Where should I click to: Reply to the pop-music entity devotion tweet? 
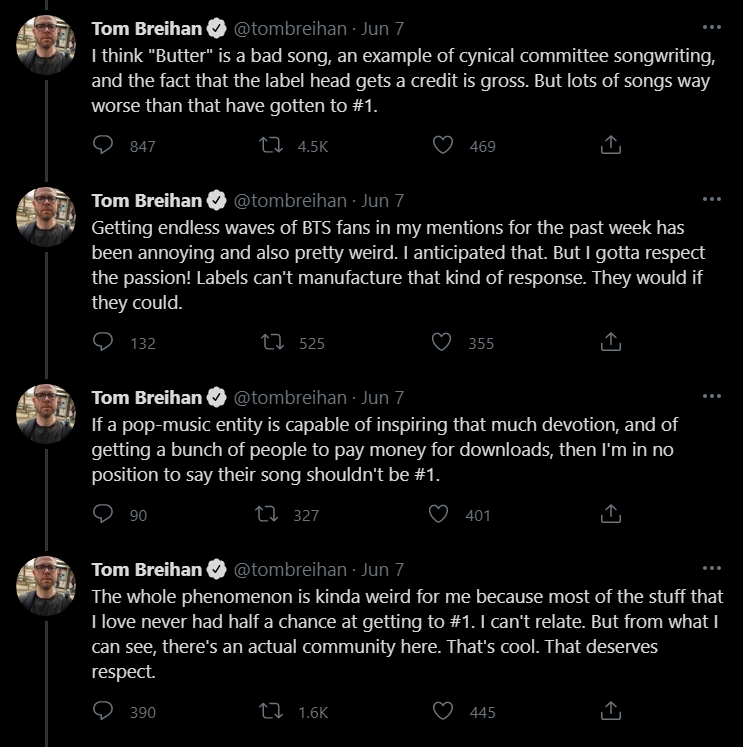tap(103, 515)
